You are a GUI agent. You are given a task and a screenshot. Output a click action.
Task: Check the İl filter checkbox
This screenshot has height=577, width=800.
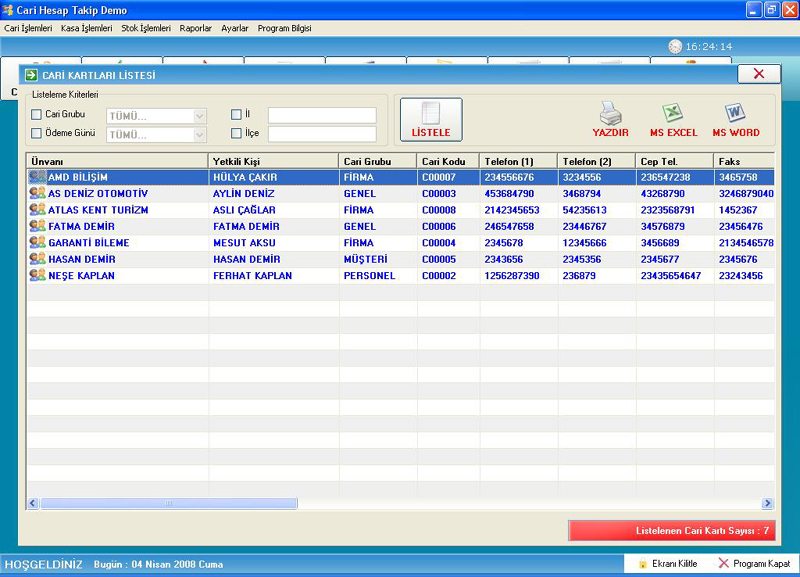[x=236, y=115]
